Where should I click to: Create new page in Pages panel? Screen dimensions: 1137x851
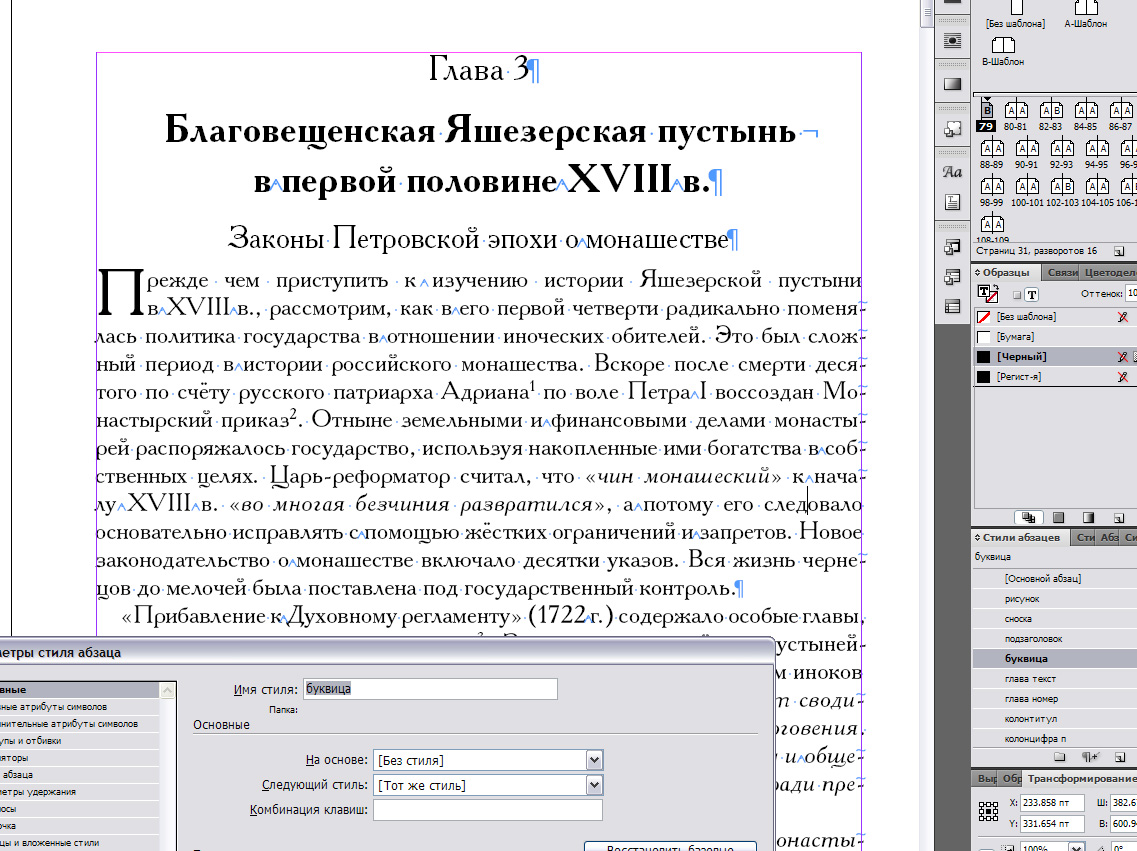(x=1119, y=252)
